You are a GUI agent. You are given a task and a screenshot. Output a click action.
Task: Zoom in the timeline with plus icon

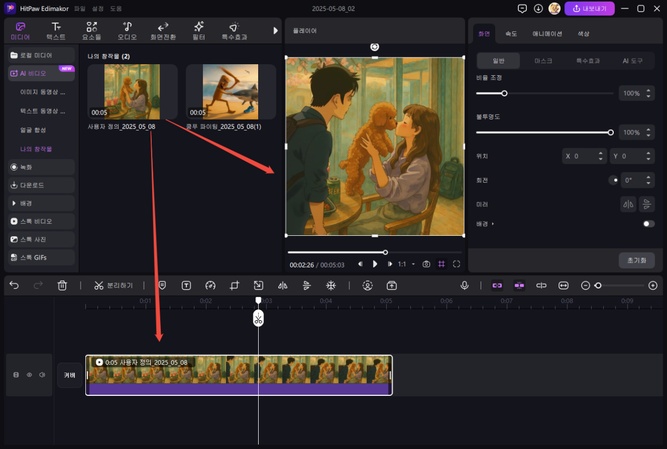coord(653,285)
